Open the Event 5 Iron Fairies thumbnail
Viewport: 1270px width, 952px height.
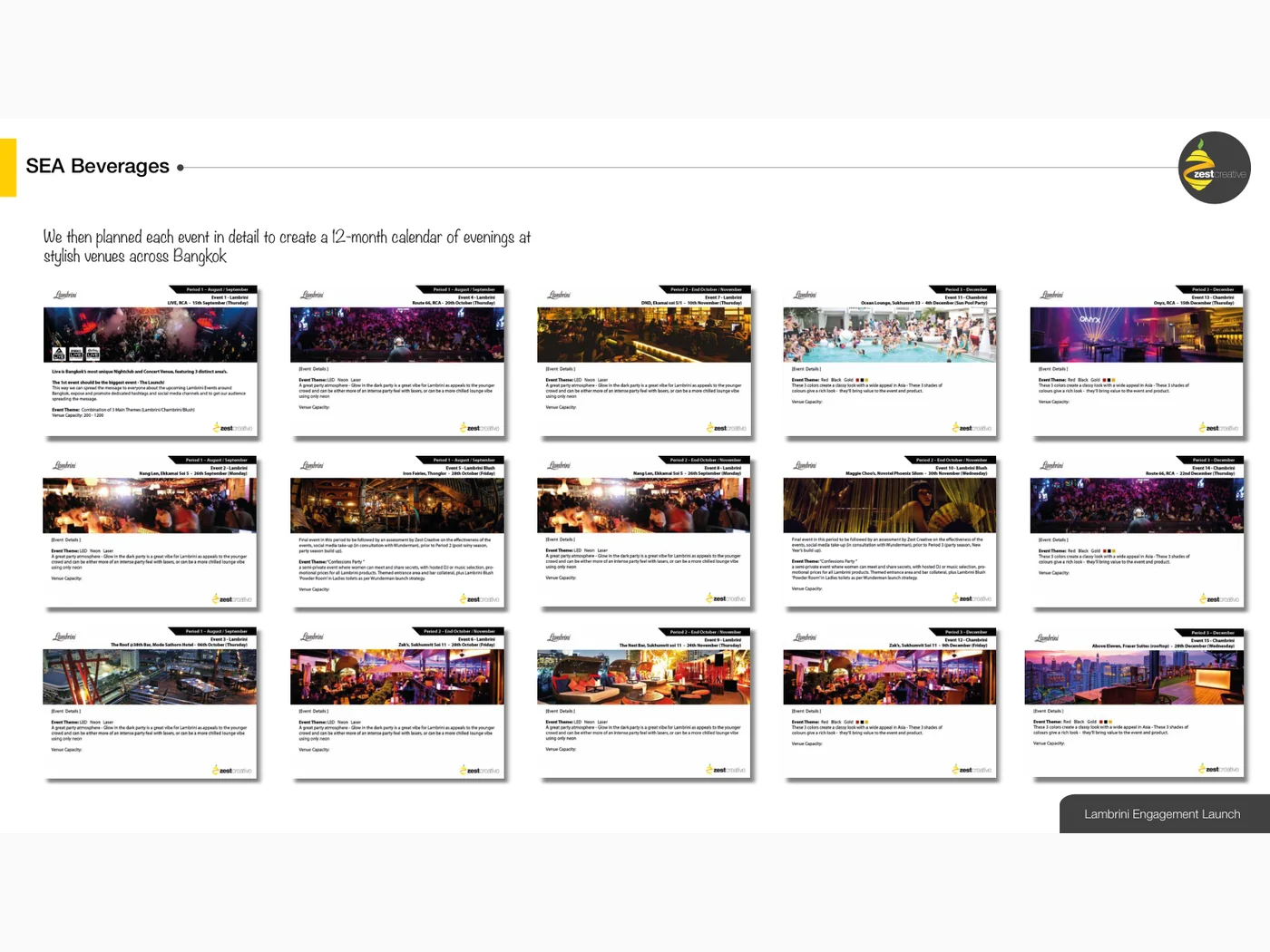point(397,532)
